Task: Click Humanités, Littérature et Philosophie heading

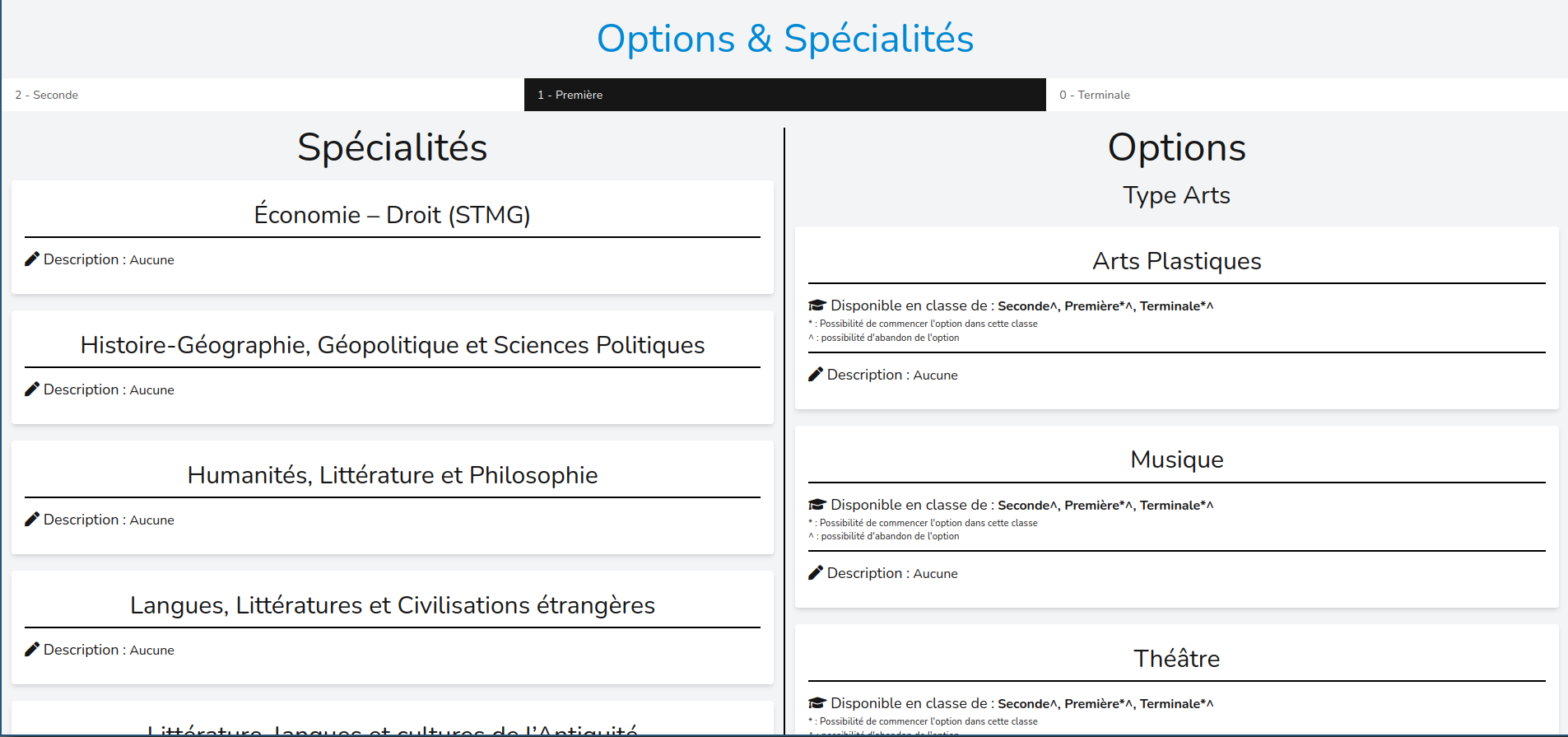Action: tap(392, 475)
